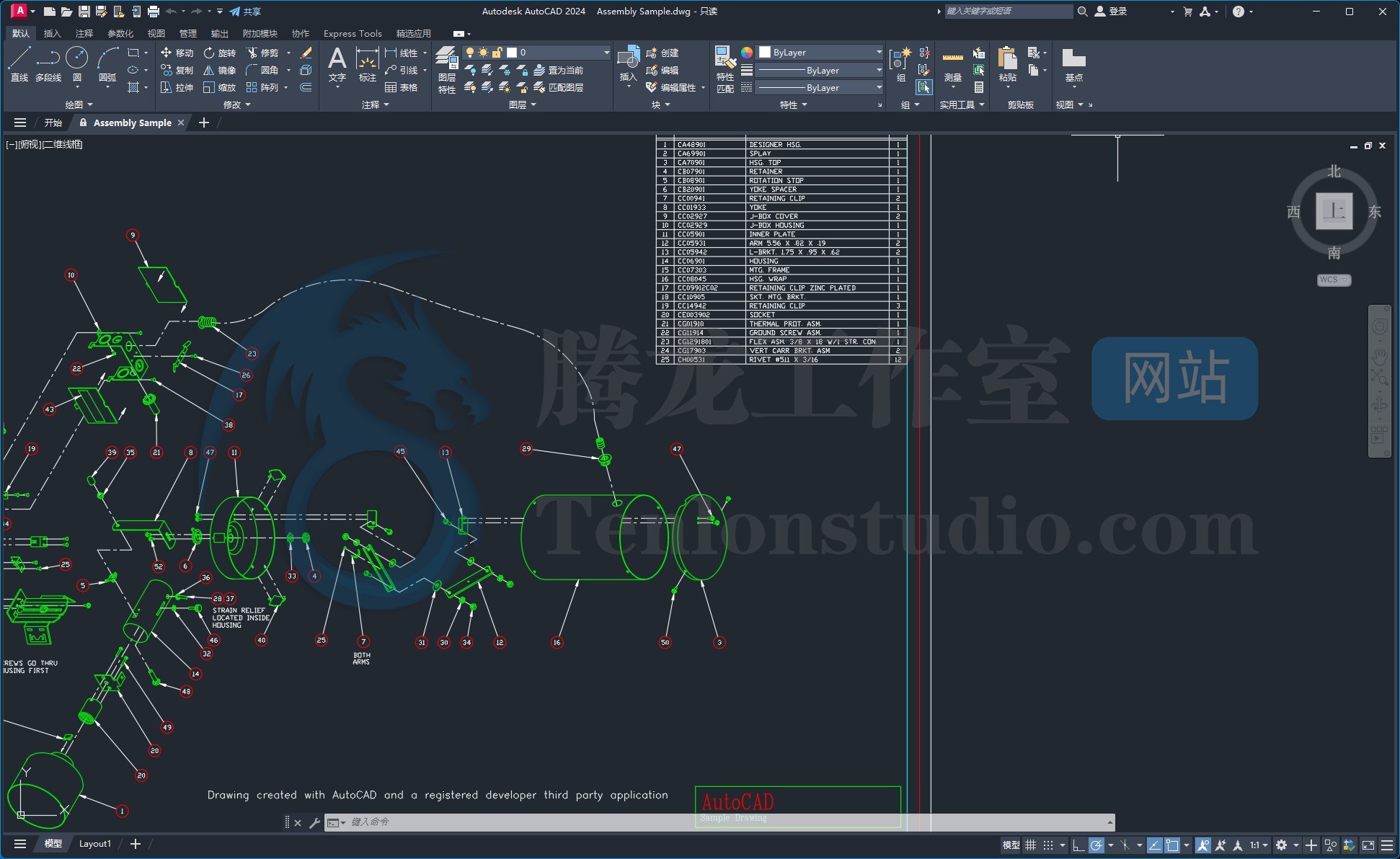Toggle the drawing grid display in status bar
Image resolution: width=1400 pixels, height=859 pixels.
click(1031, 845)
